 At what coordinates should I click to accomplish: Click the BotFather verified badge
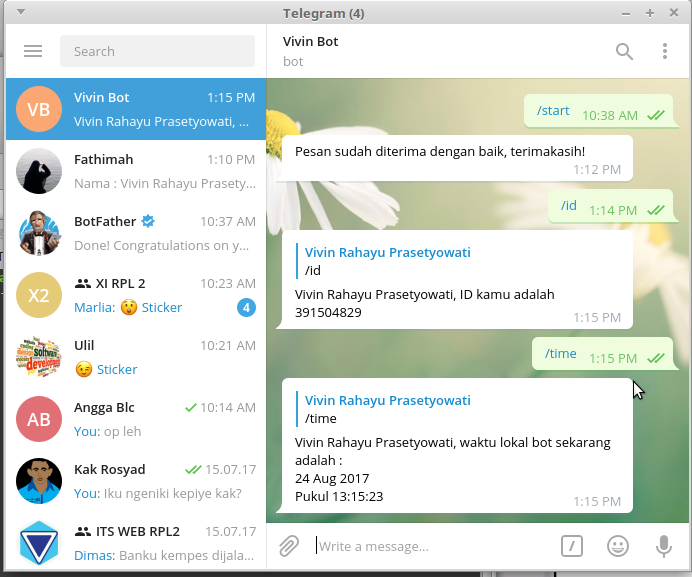148,221
